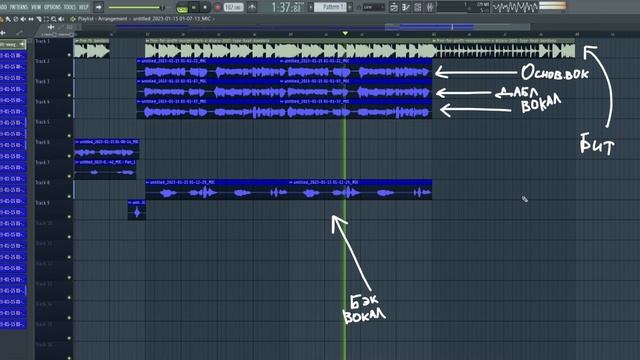
Task: Open the PATTERNS menu
Action: click(18, 7)
